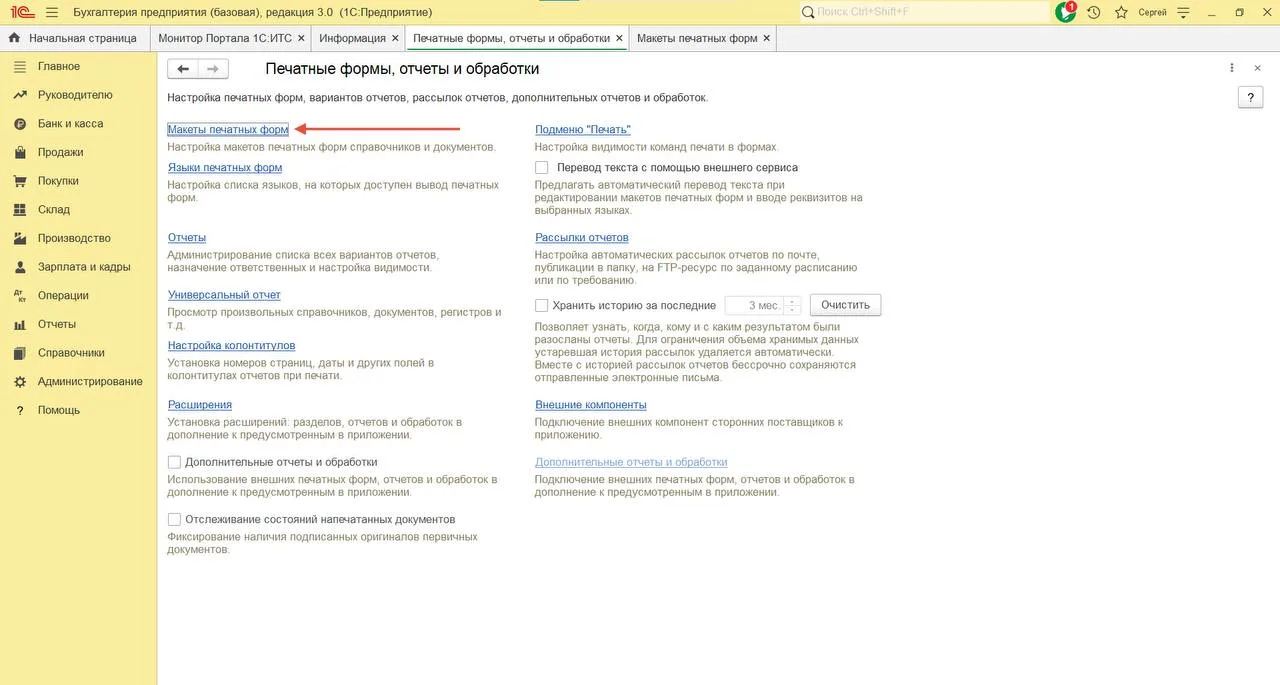Toggle the Хранить историю за последние checkbox
The height and width of the screenshot is (685, 1280).
[x=542, y=305]
